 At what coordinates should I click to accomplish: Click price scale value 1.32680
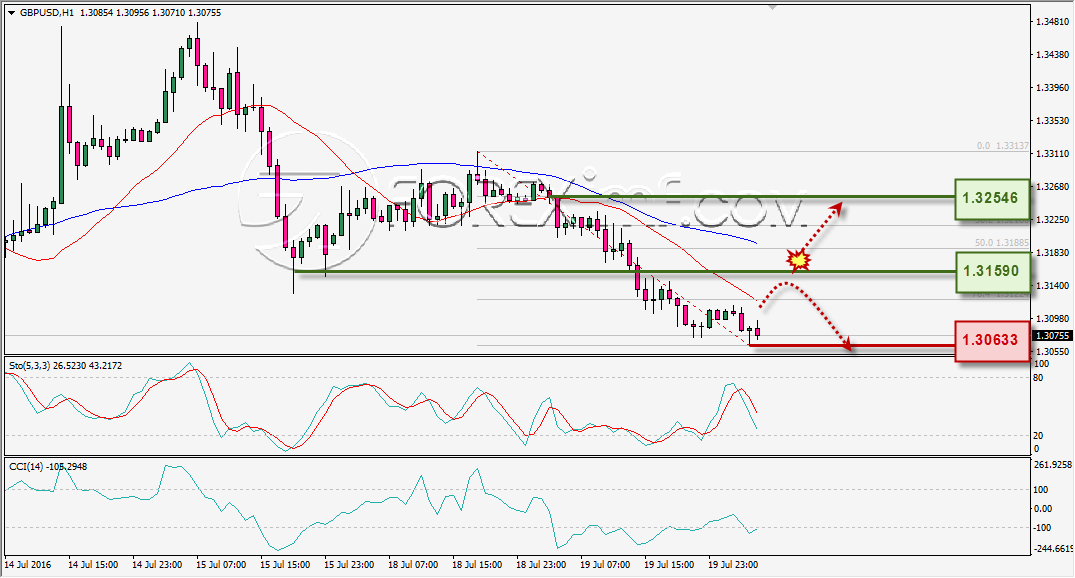coord(1052,186)
